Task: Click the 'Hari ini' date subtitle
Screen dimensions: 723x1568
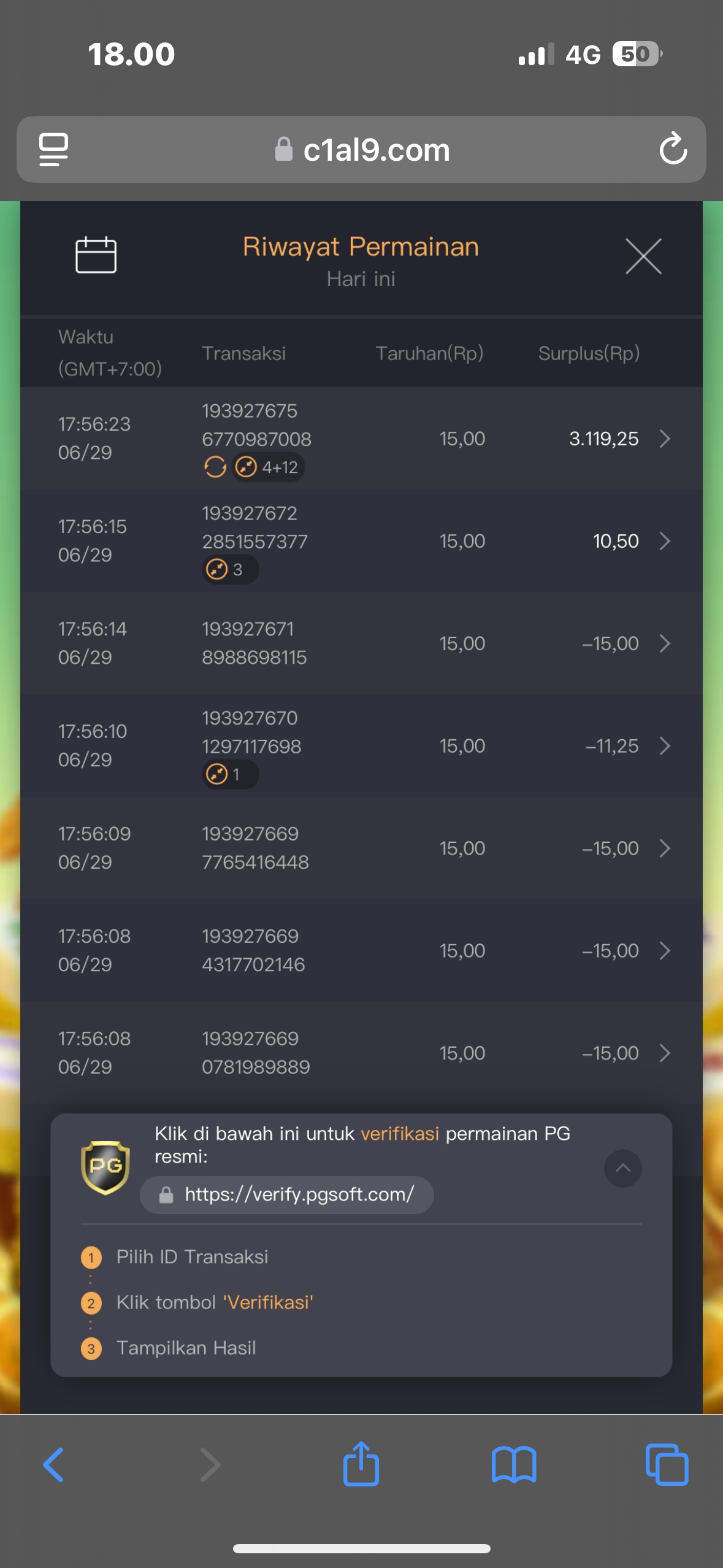Action: click(361, 279)
